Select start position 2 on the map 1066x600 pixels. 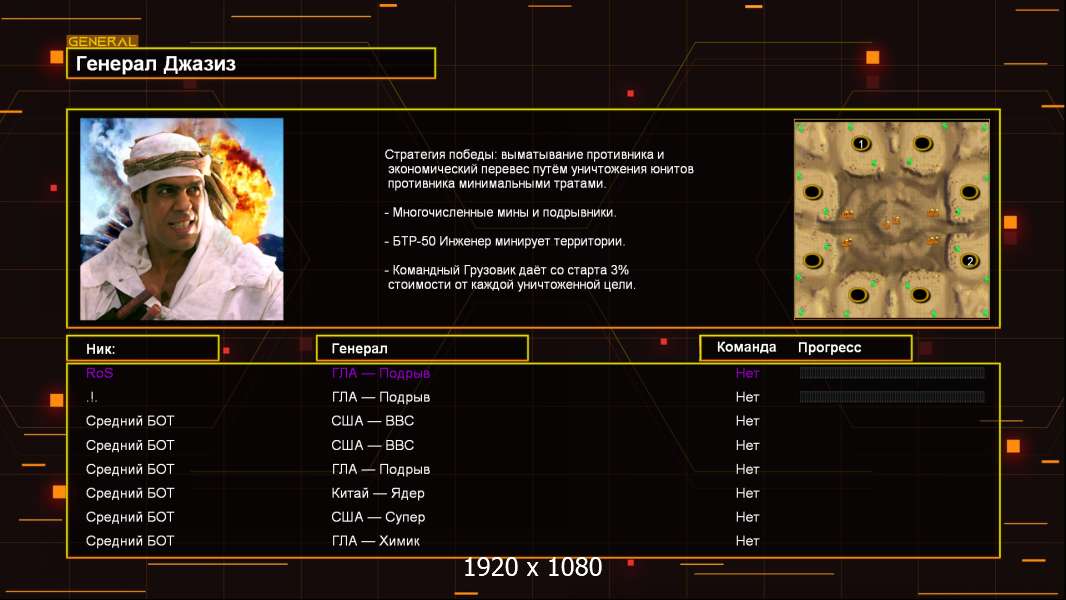pos(969,261)
